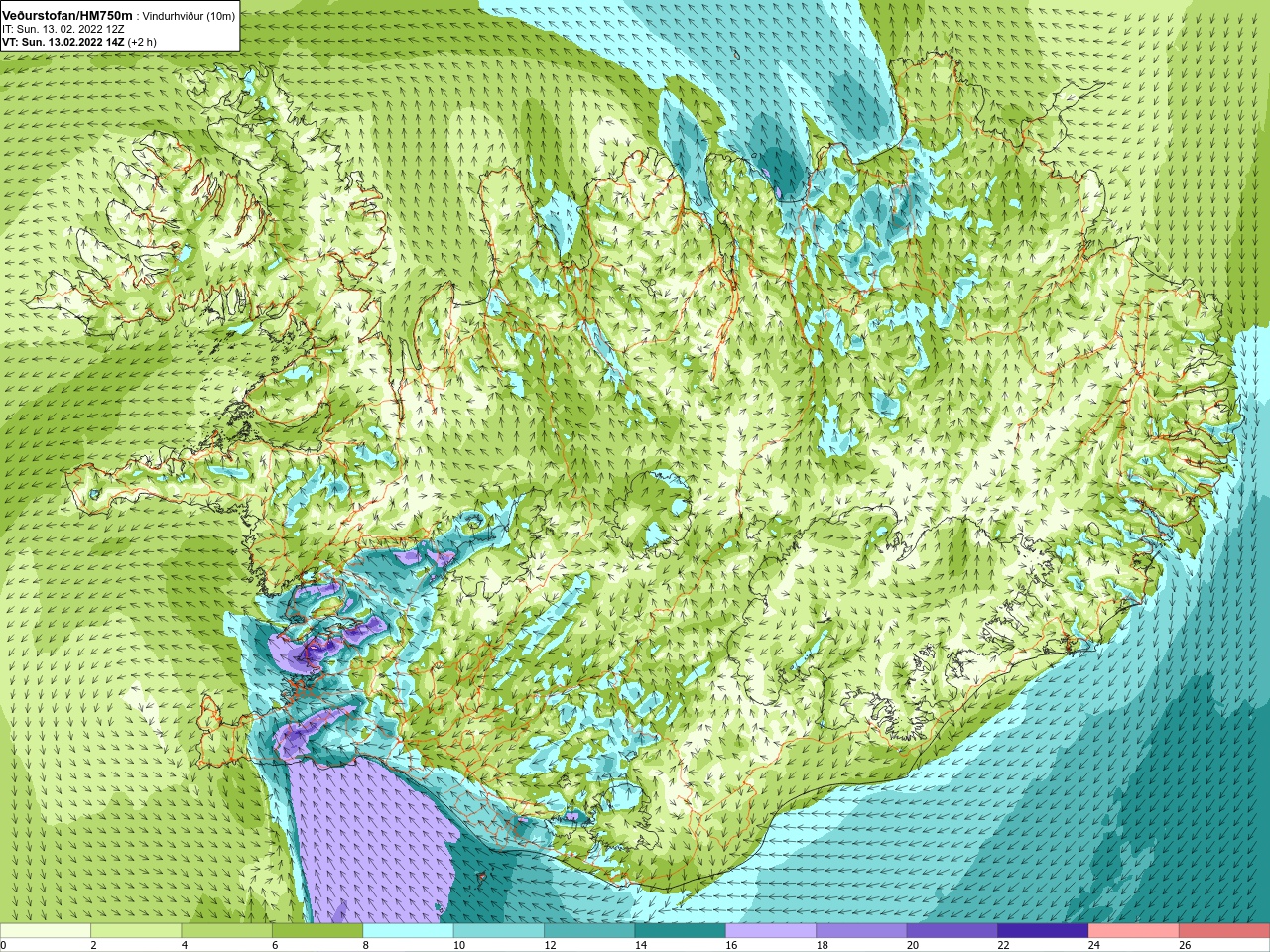Pick the violet 20–22 legend swatch

[x=952, y=931]
